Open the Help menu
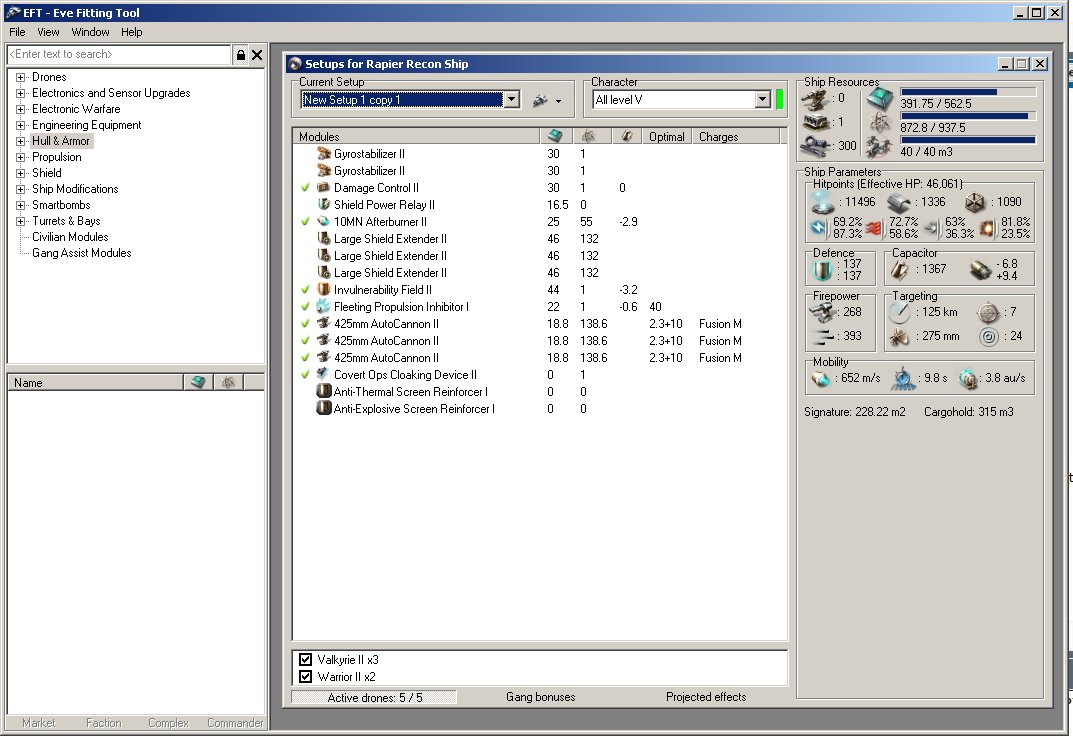1073x743 pixels. pos(131,32)
